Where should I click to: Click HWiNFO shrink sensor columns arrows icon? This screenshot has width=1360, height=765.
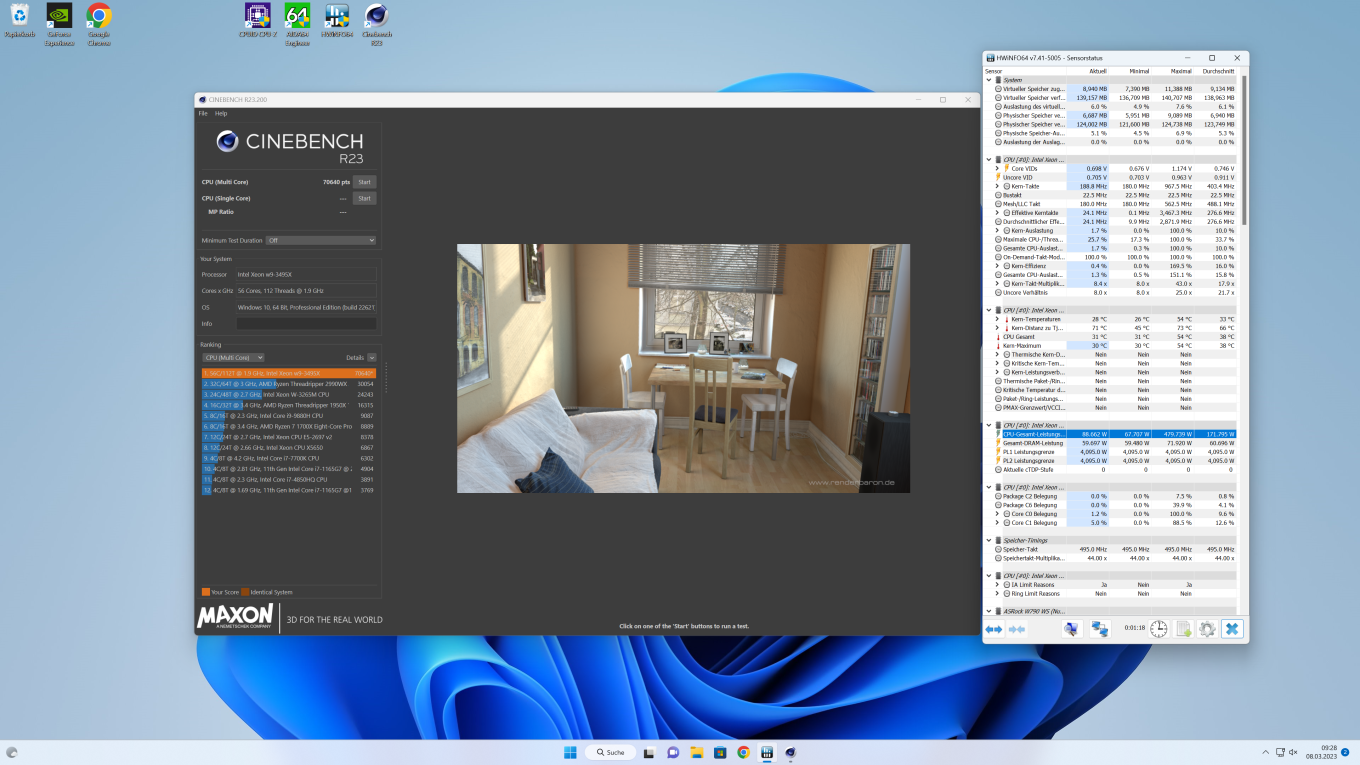coord(1017,629)
